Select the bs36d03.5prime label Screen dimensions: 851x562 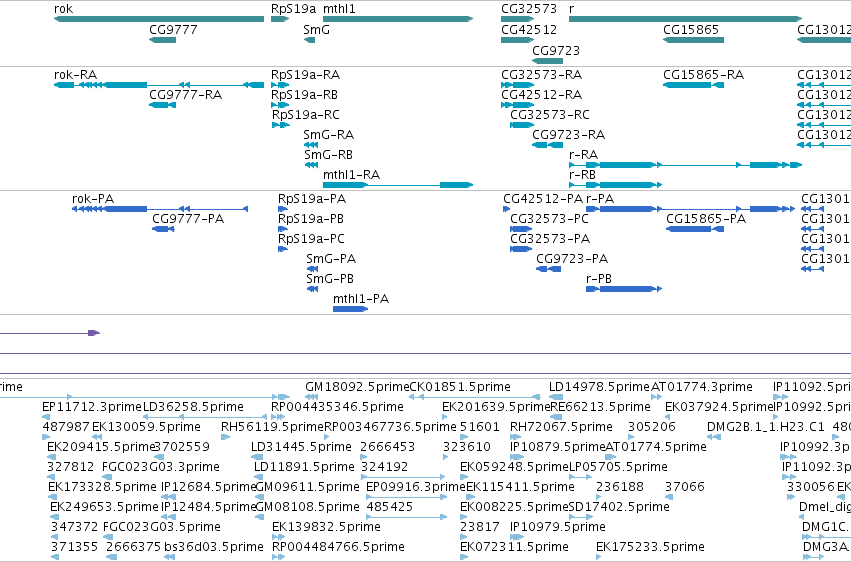click(x=214, y=547)
